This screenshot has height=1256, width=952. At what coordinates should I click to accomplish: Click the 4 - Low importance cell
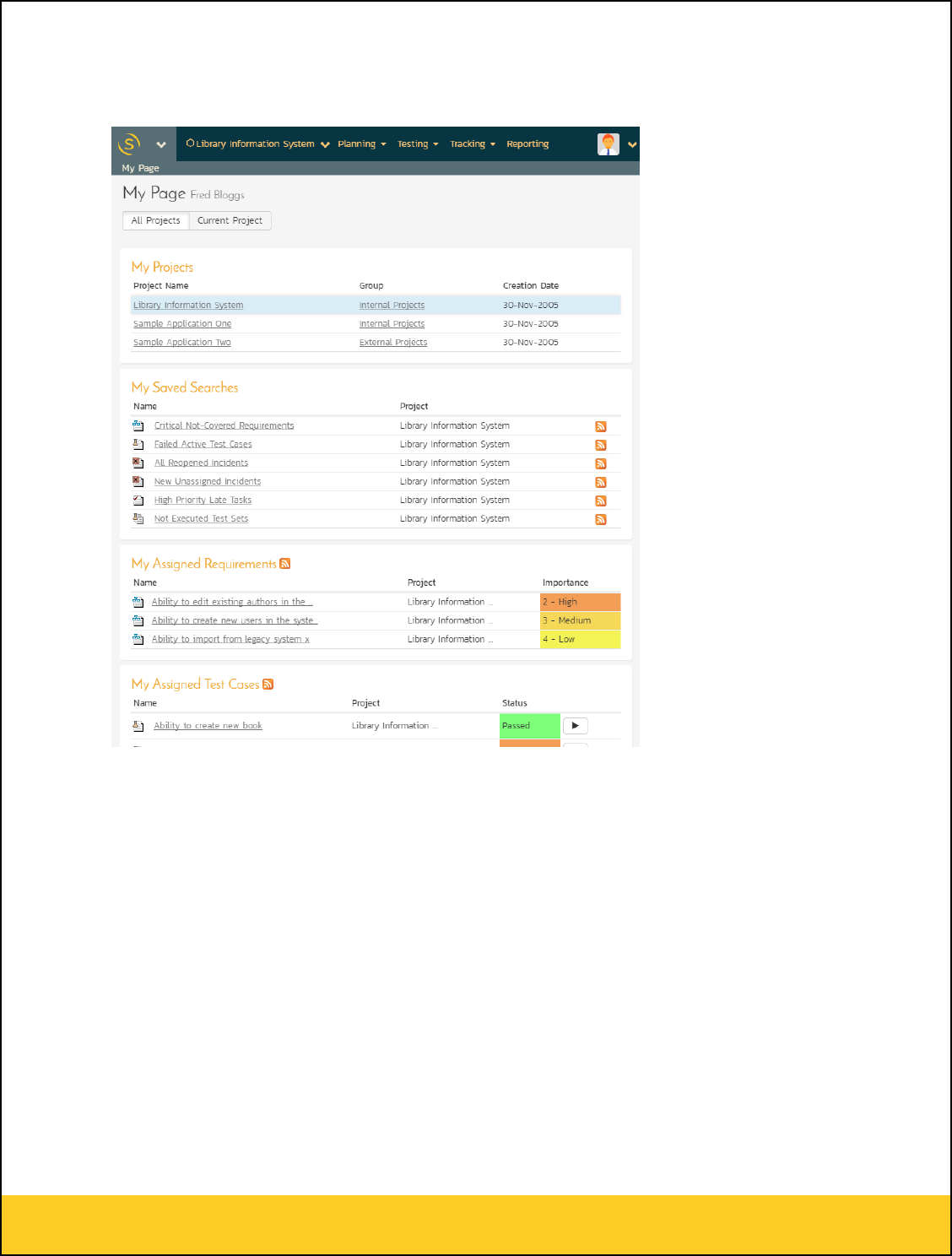[x=581, y=640]
